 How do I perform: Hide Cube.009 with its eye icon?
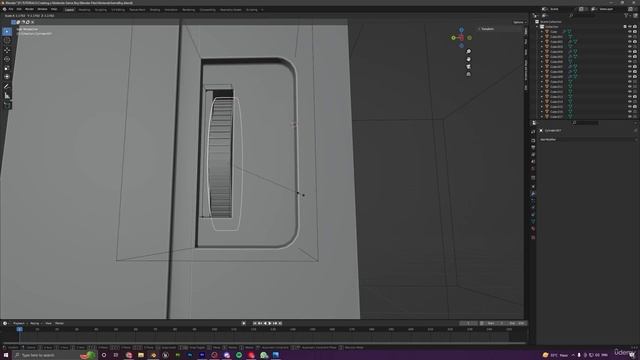630,77
